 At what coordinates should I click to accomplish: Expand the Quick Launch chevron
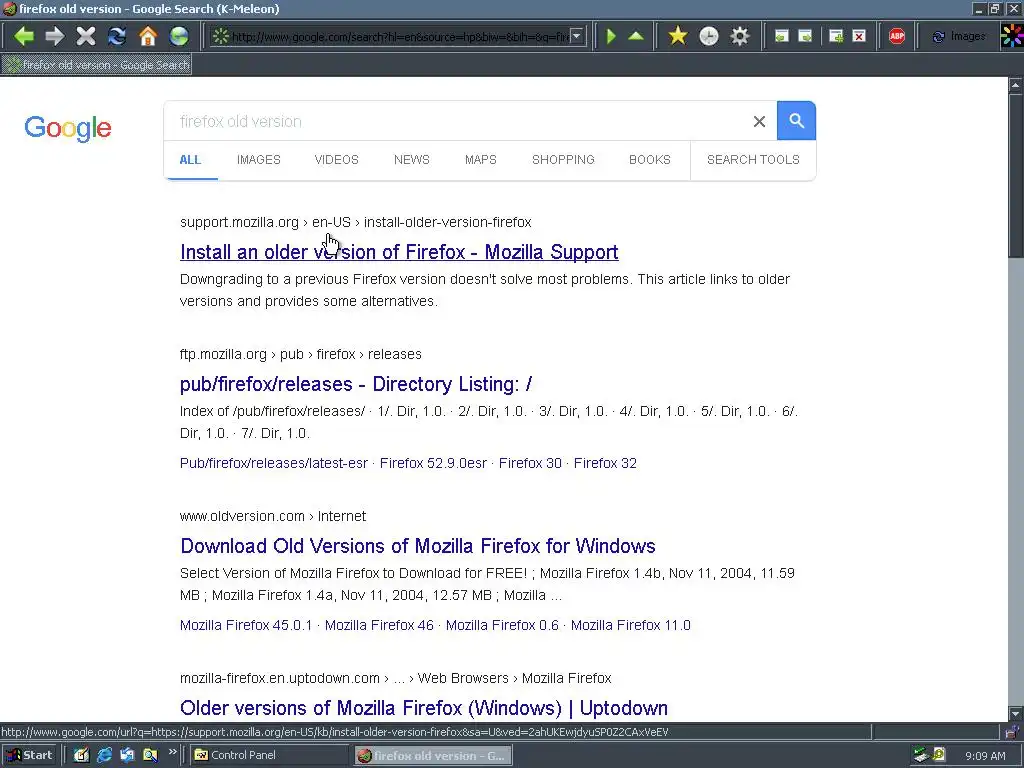tap(172, 752)
